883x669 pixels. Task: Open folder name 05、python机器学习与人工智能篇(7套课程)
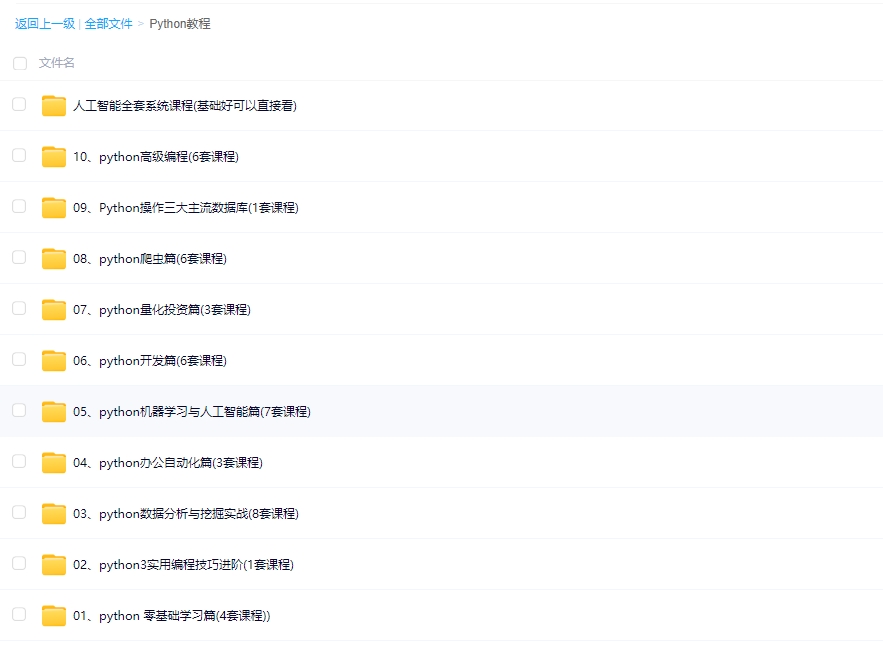tap(192, 412)
